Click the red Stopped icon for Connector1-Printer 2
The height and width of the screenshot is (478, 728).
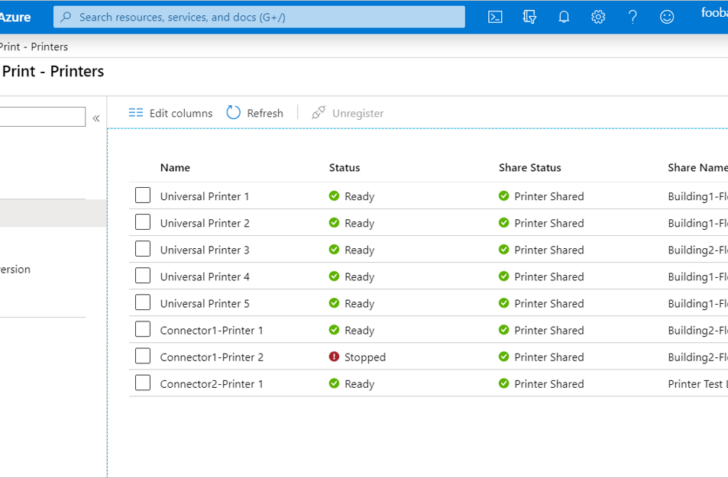coord(334,356)
